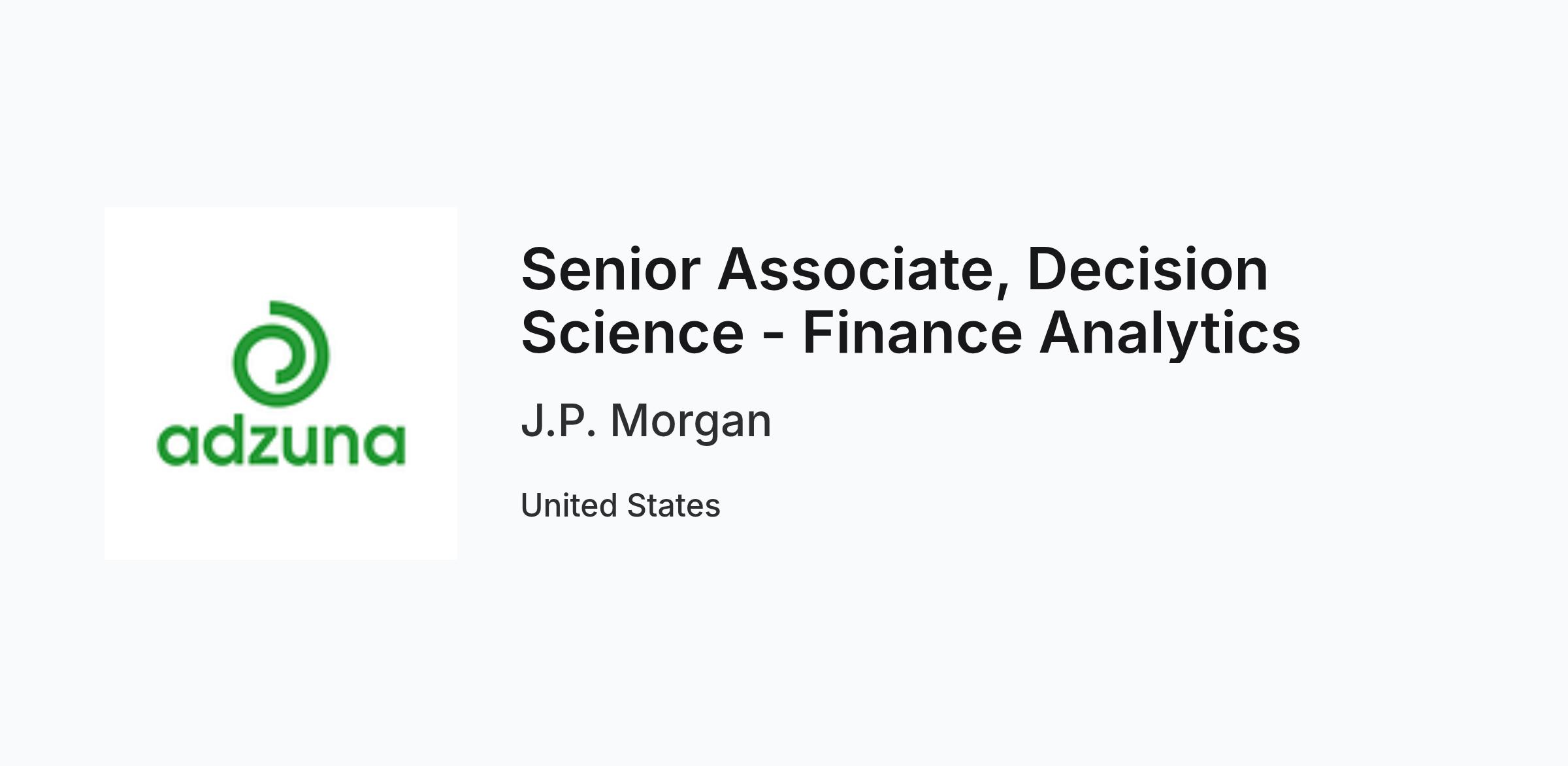Click the word Senior in the heading
This screenshot has width=1568, height=766.
611,269
